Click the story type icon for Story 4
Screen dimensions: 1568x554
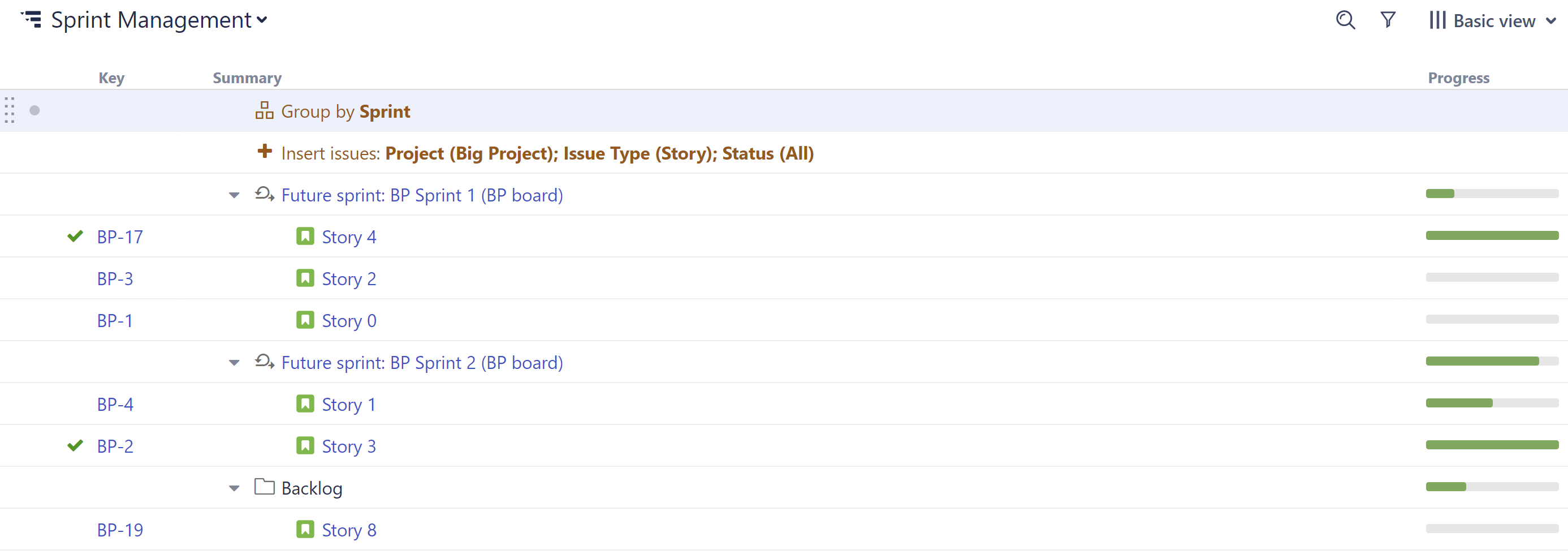click(305, 237)
